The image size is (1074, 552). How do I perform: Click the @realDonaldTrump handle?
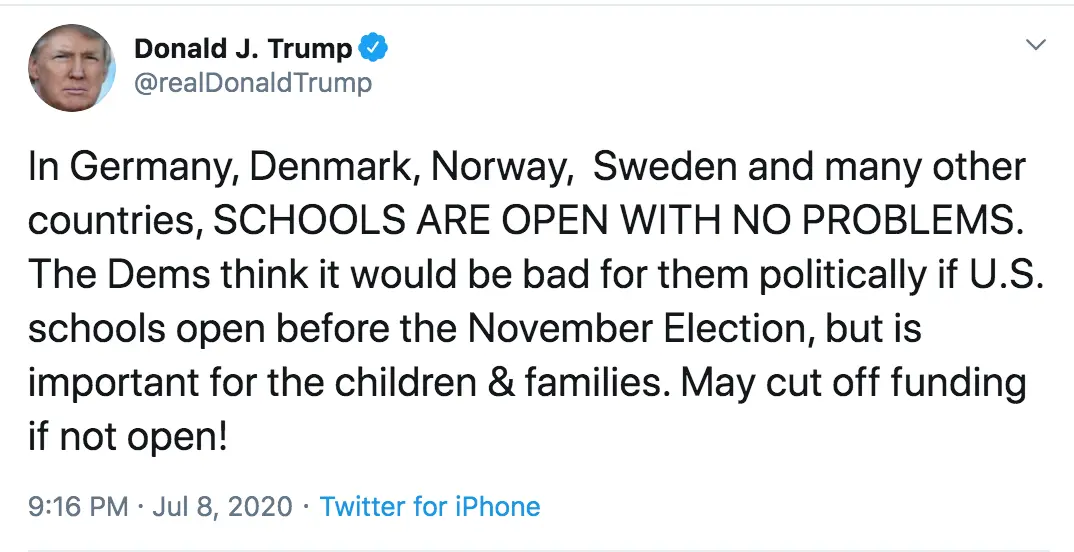pos(252,83)
